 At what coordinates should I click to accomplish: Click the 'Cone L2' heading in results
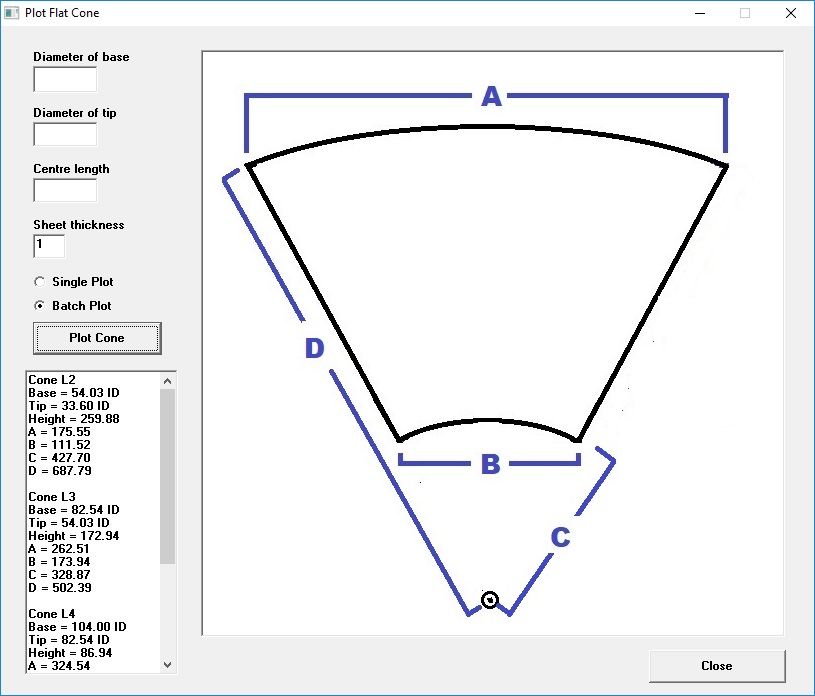point(52,380)
